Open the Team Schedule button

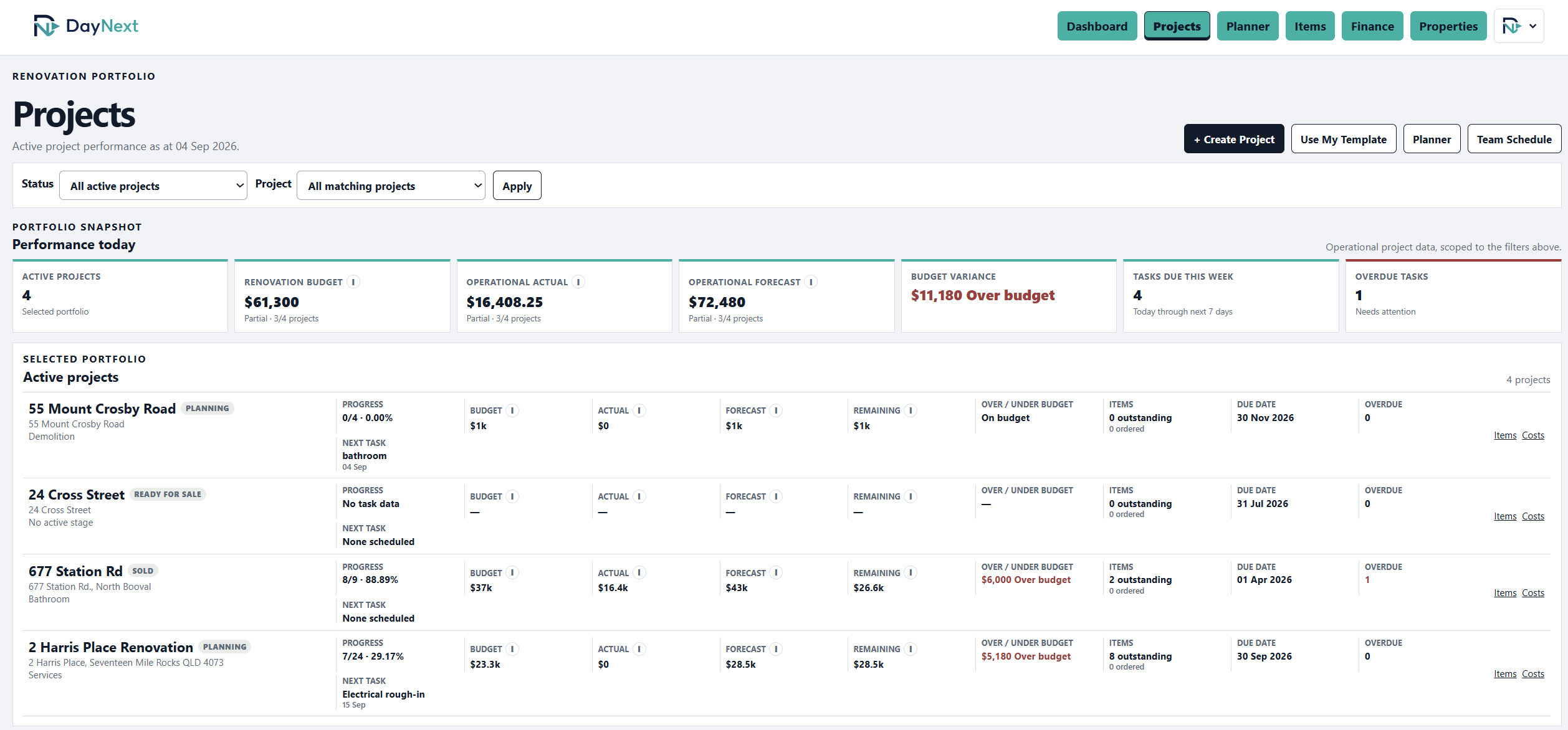click(x=1514, y=139)
